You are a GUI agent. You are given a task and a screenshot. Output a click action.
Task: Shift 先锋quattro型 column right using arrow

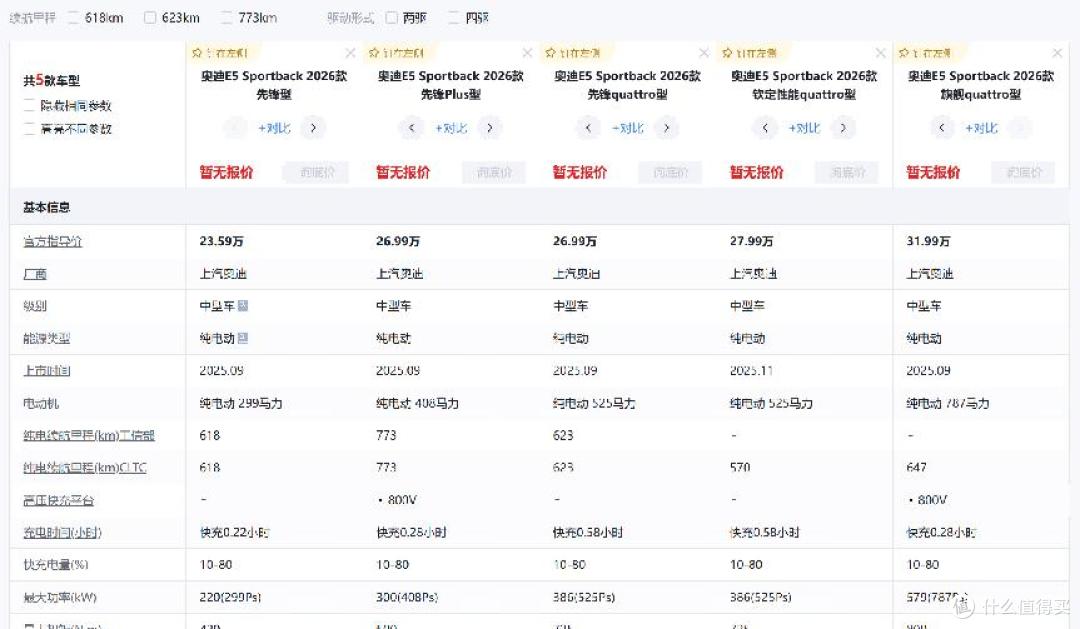click(666, 127)
